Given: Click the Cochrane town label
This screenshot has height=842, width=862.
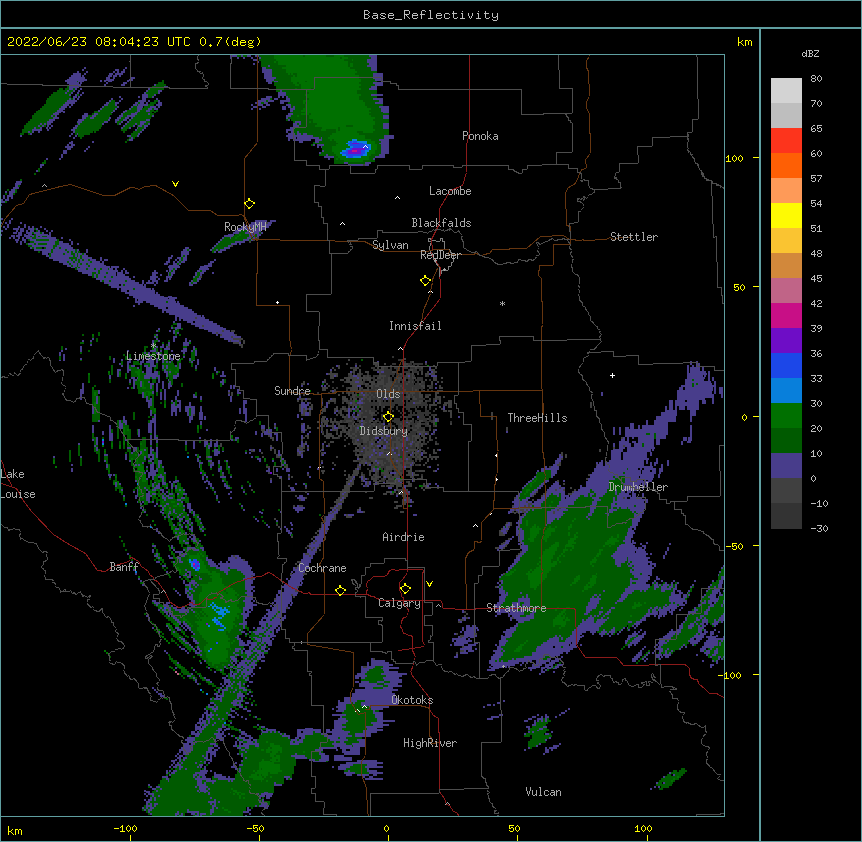Looking at the screenshot, I should (x=322, y=568).
